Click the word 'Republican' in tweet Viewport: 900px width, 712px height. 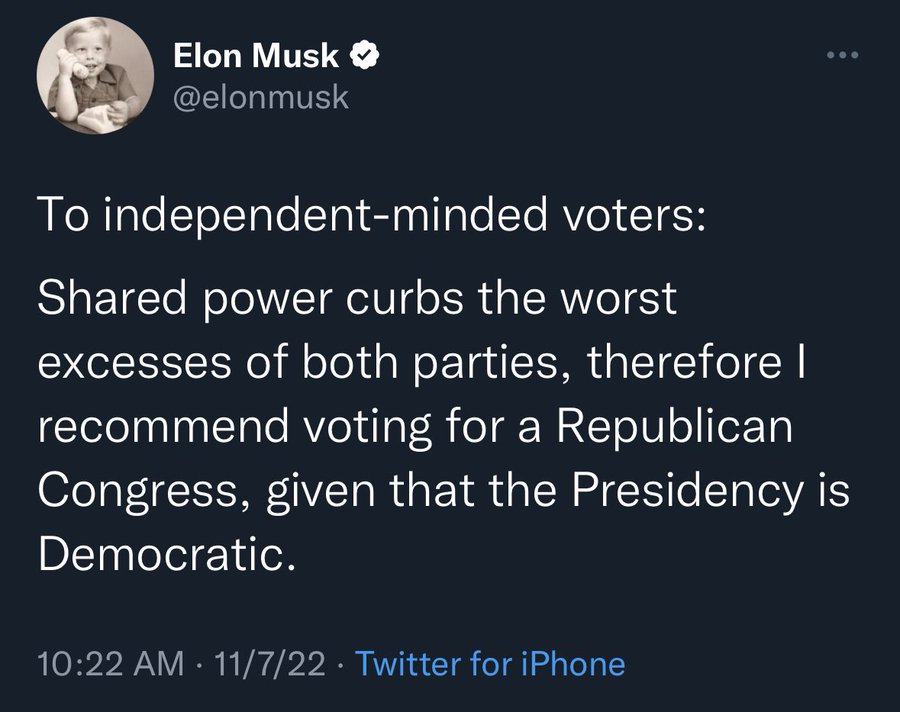coord(675,427)
